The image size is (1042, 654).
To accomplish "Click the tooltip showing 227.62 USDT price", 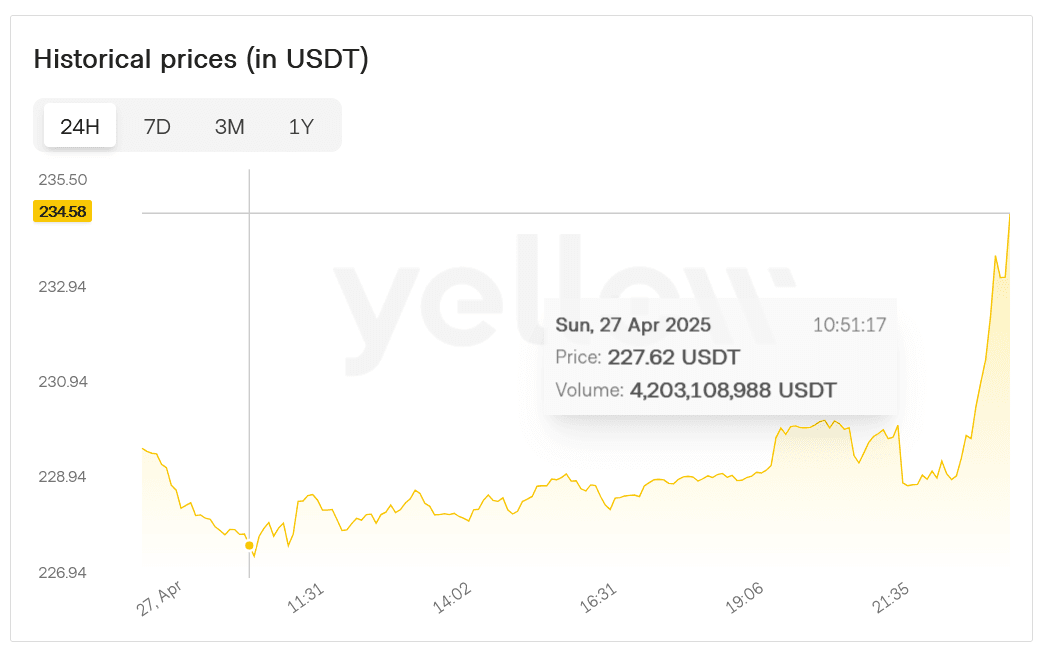I will coord(648,357).
